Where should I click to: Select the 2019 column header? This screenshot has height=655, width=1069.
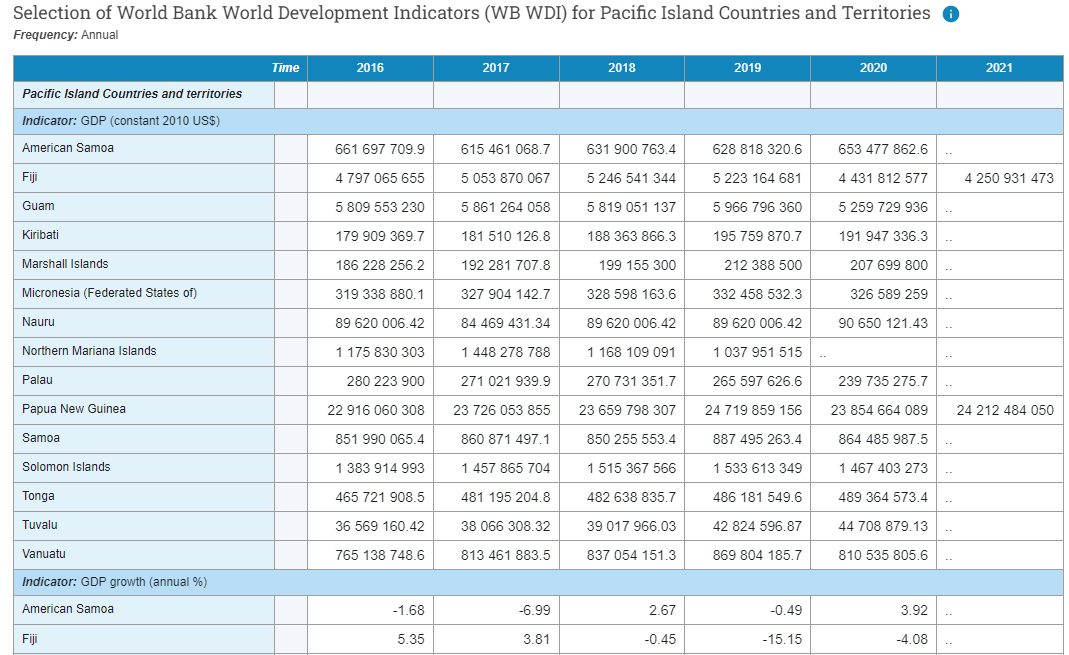747,67
